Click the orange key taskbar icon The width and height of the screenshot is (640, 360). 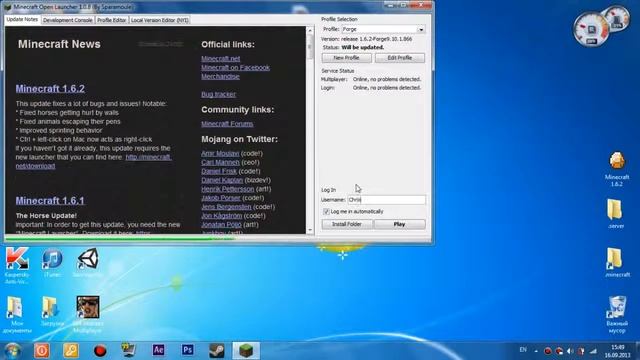point(71,350)
